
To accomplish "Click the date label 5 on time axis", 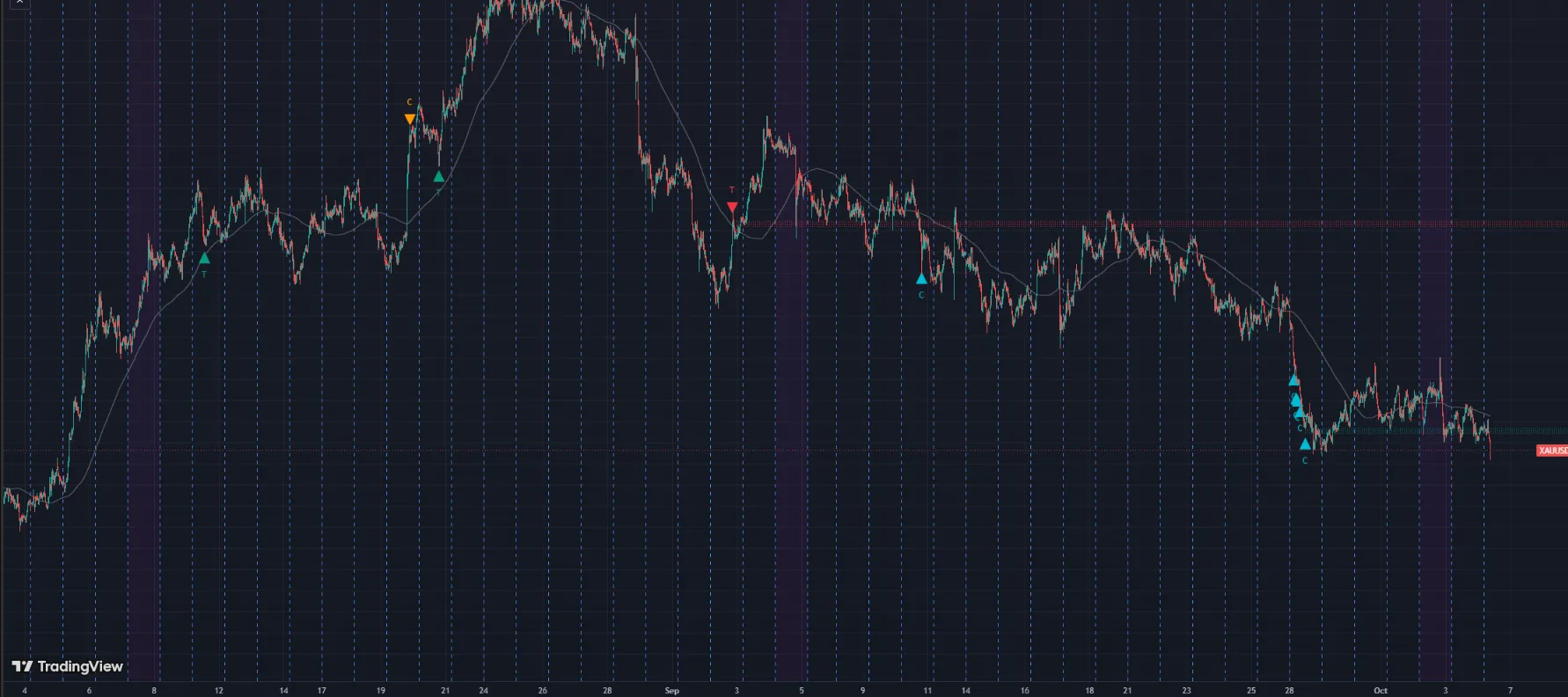I will 802,691.
